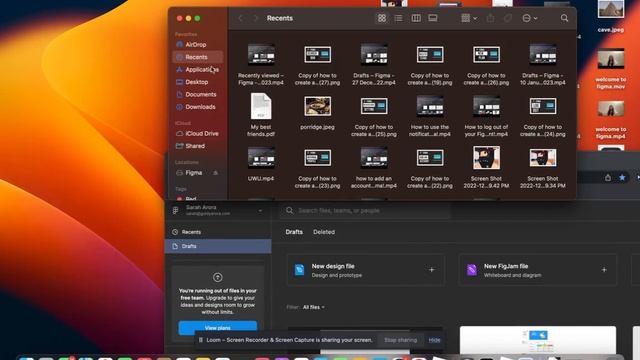
Task: Click the View plans button
Action: pyautogui.click(x=218, y=328)
